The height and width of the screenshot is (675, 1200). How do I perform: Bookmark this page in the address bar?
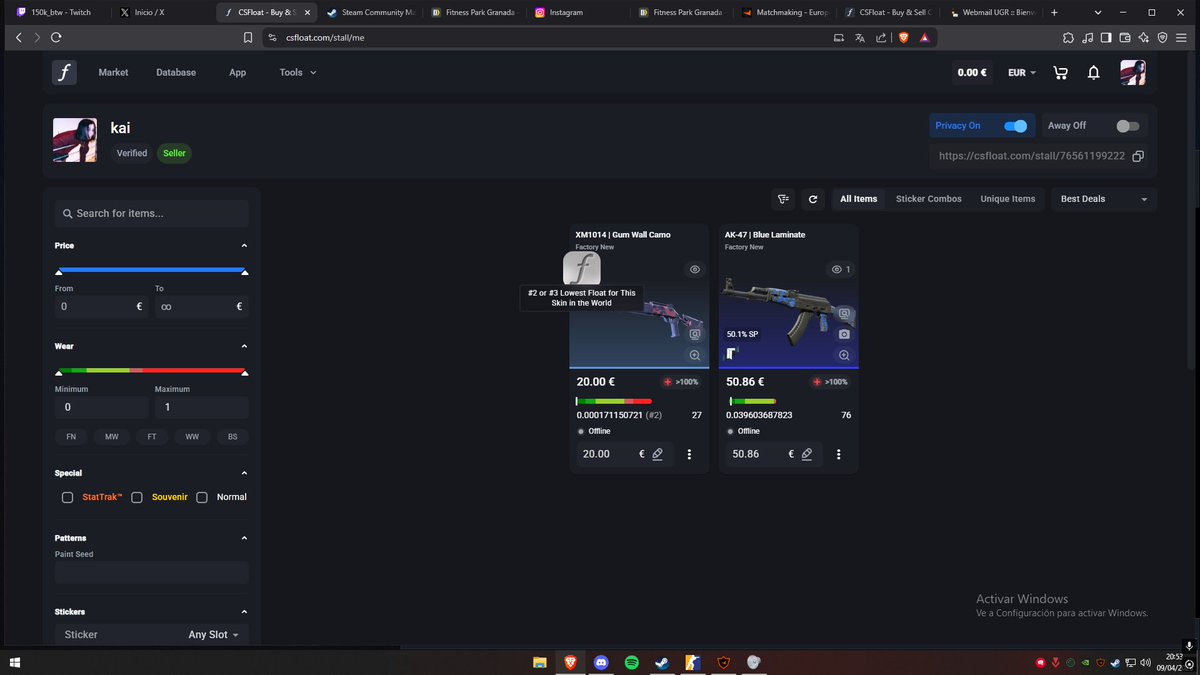point(248,37)
